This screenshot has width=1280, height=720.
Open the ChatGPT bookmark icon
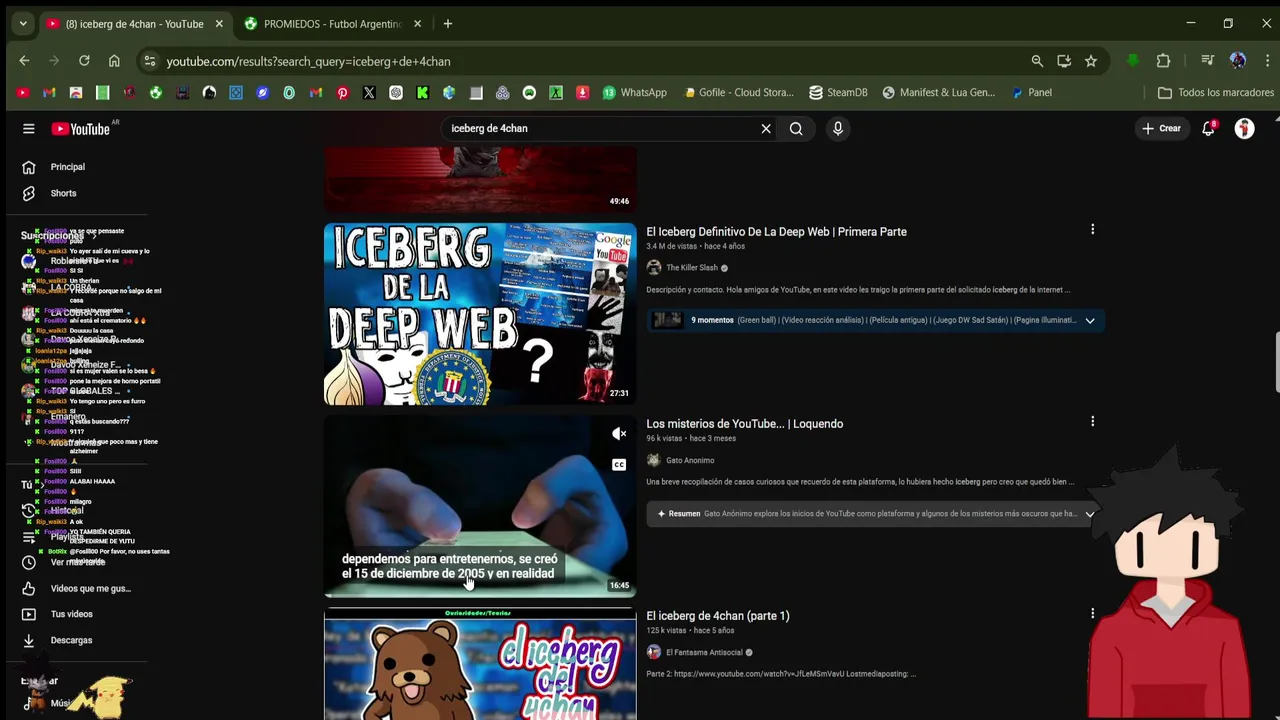[x=396, y=92]
